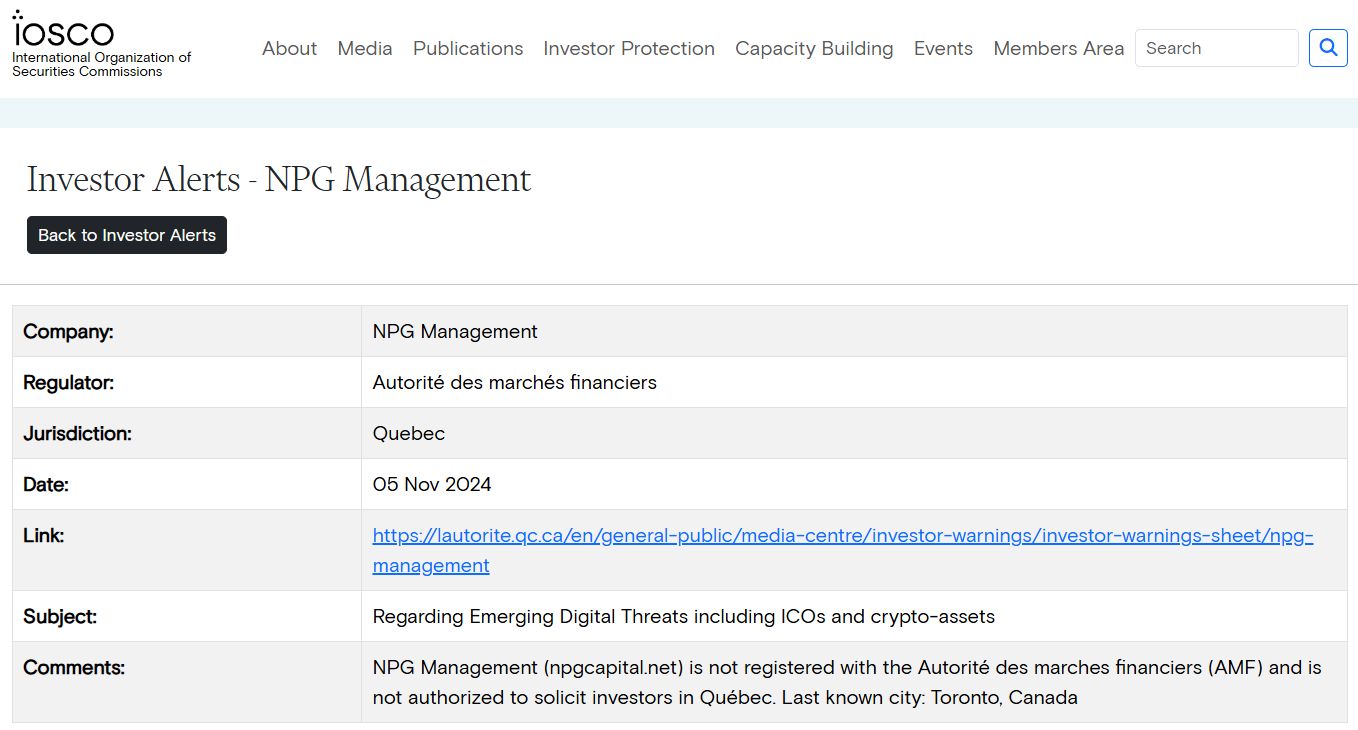The width and height of the screenshot is (1358, 730).
Task: Follow the lautorite.qc.ca investor warning link
Action: (842, 536)
